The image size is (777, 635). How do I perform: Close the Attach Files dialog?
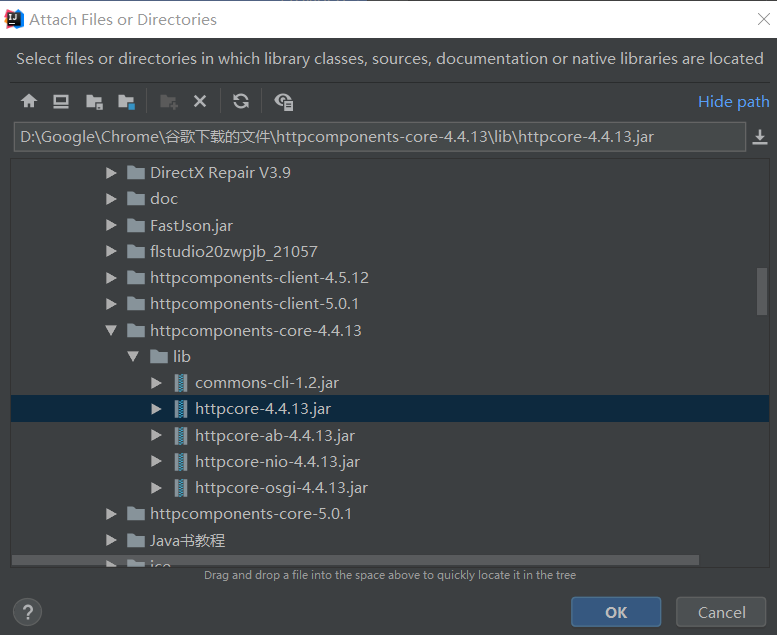pos(764,19)
